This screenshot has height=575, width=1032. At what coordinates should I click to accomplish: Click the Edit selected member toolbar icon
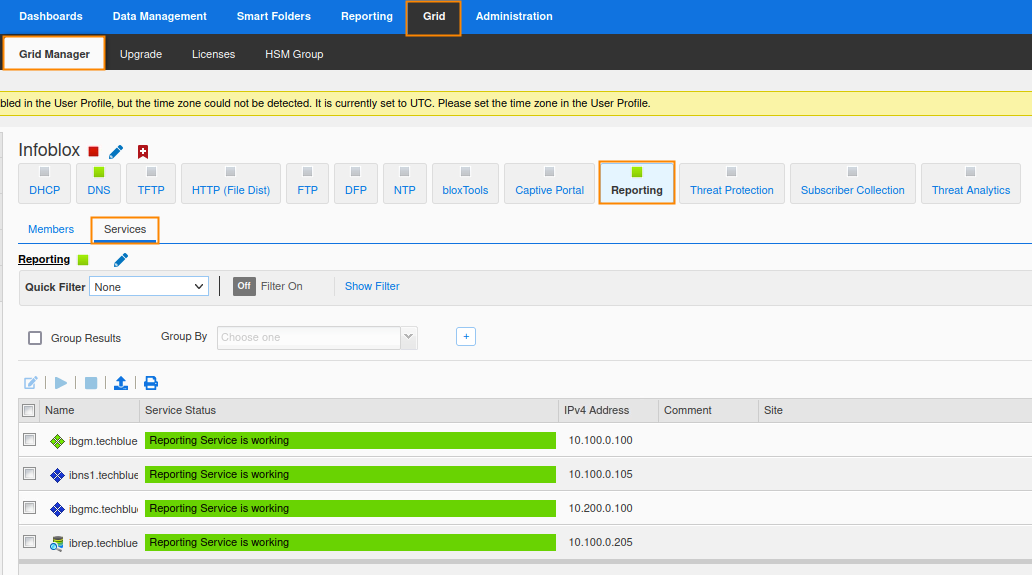click(30, 383)
